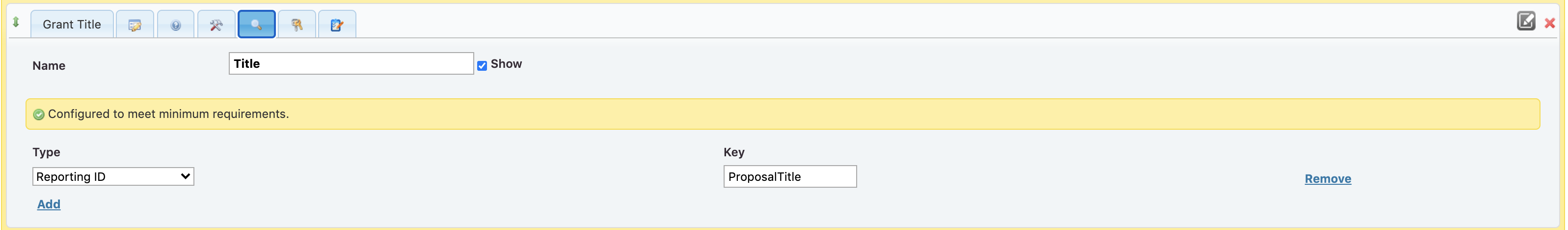
Task: Open the blue question mark help tab
Action: pos(175,25)
